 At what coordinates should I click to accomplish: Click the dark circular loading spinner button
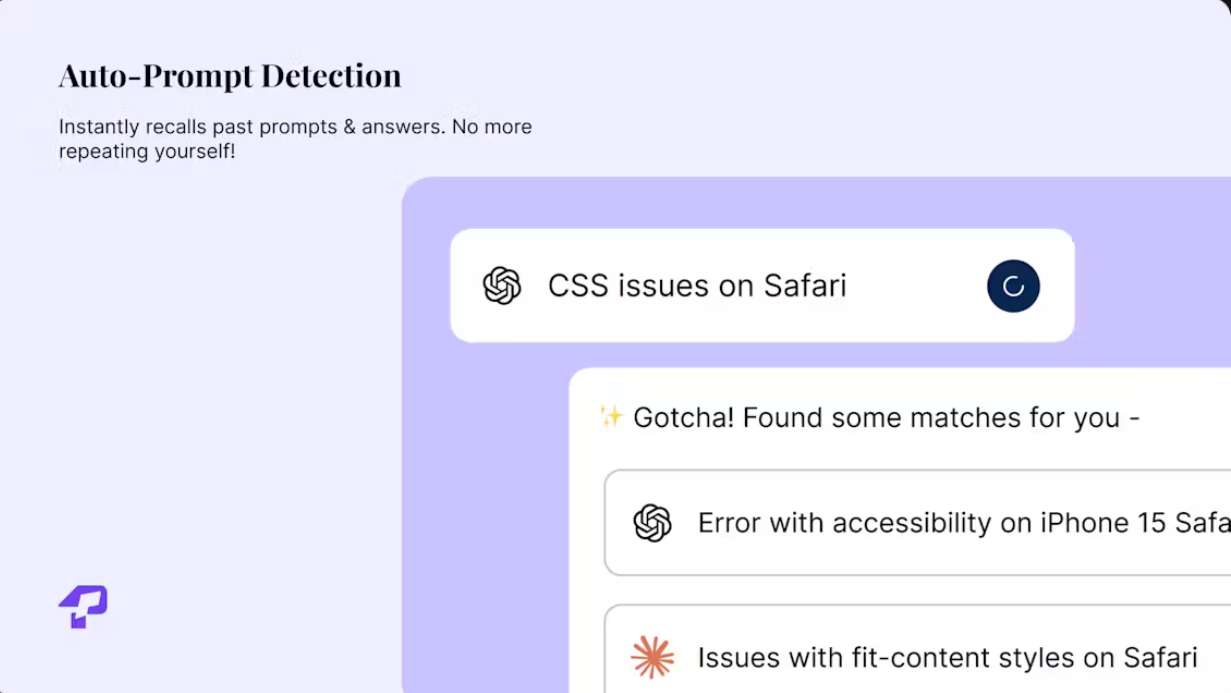tap(1013, 286)
